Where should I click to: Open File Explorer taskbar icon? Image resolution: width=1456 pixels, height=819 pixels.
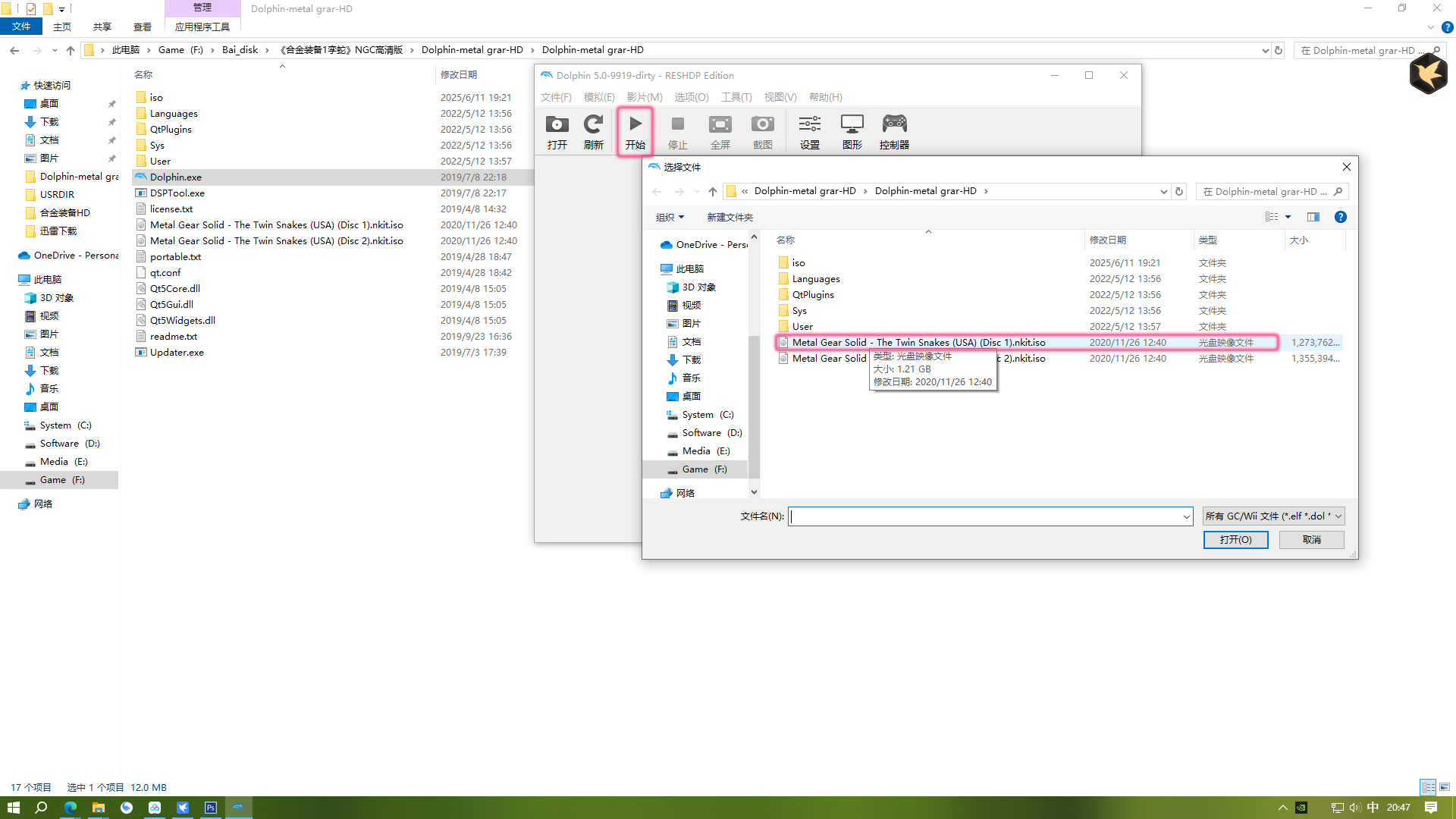[99, 808]
